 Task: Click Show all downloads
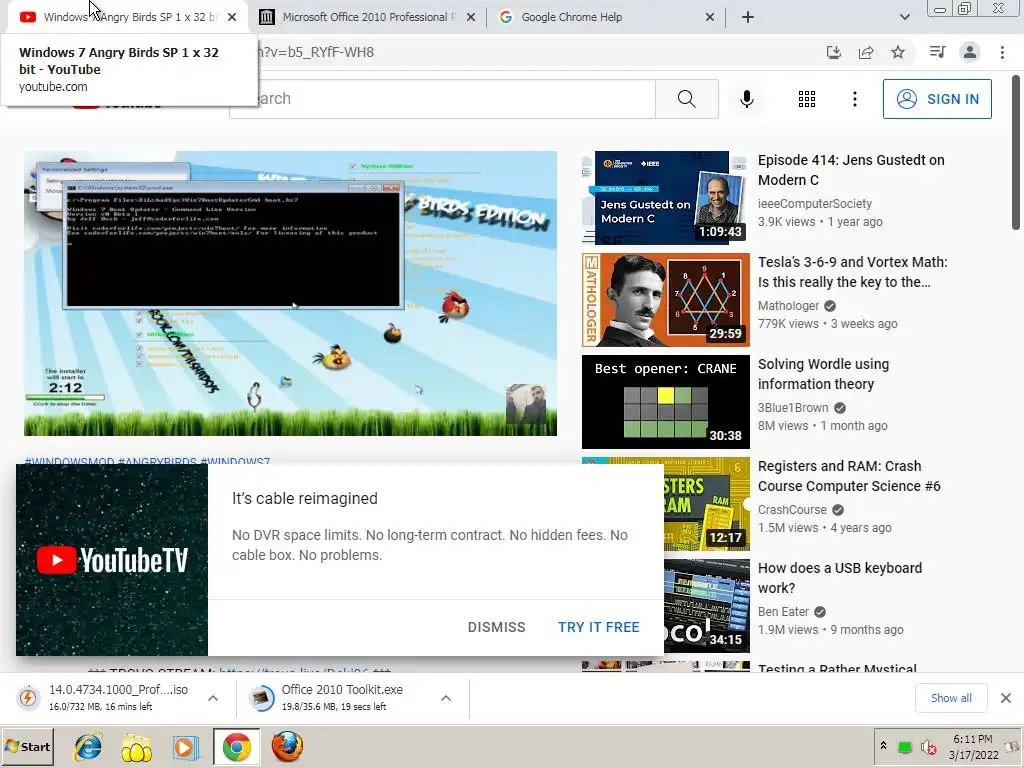tap(951, 697)
